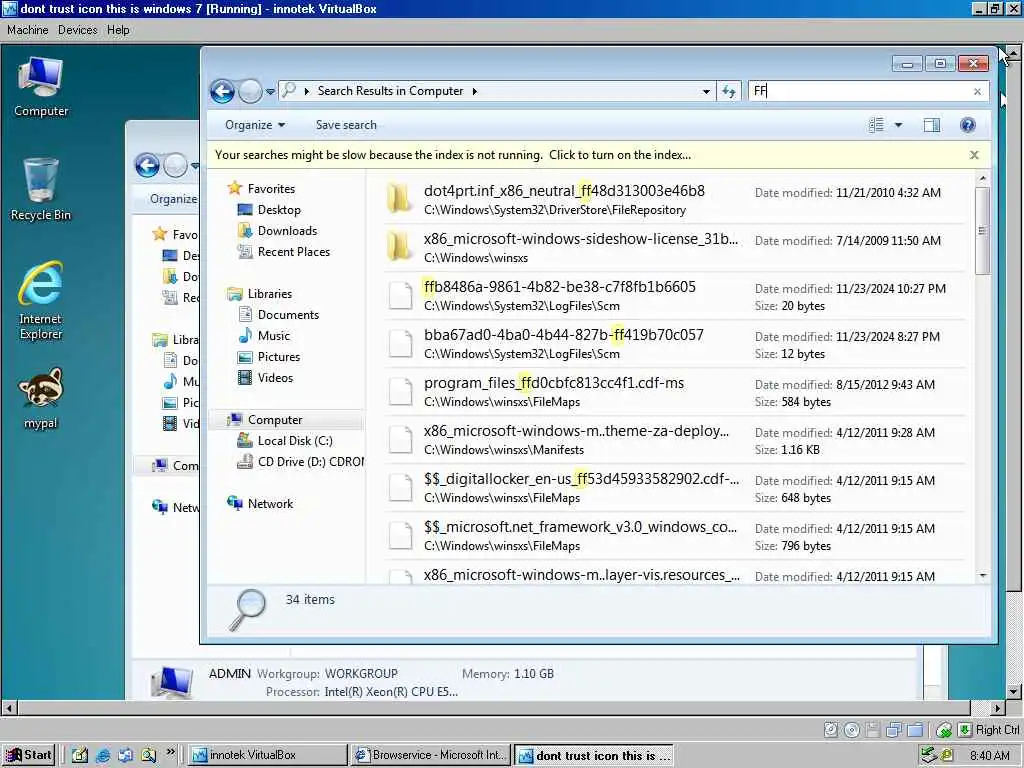Click the Start button on taskbar

coord(29,755)
